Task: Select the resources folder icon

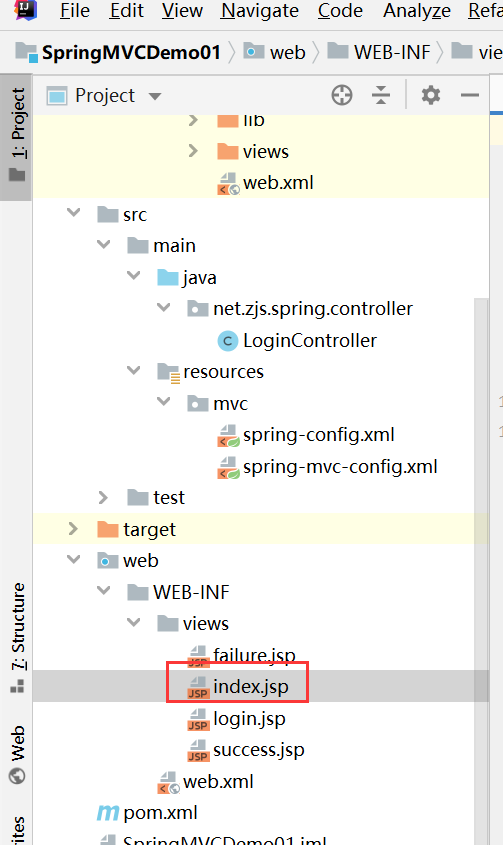Action: click(168, 372)
